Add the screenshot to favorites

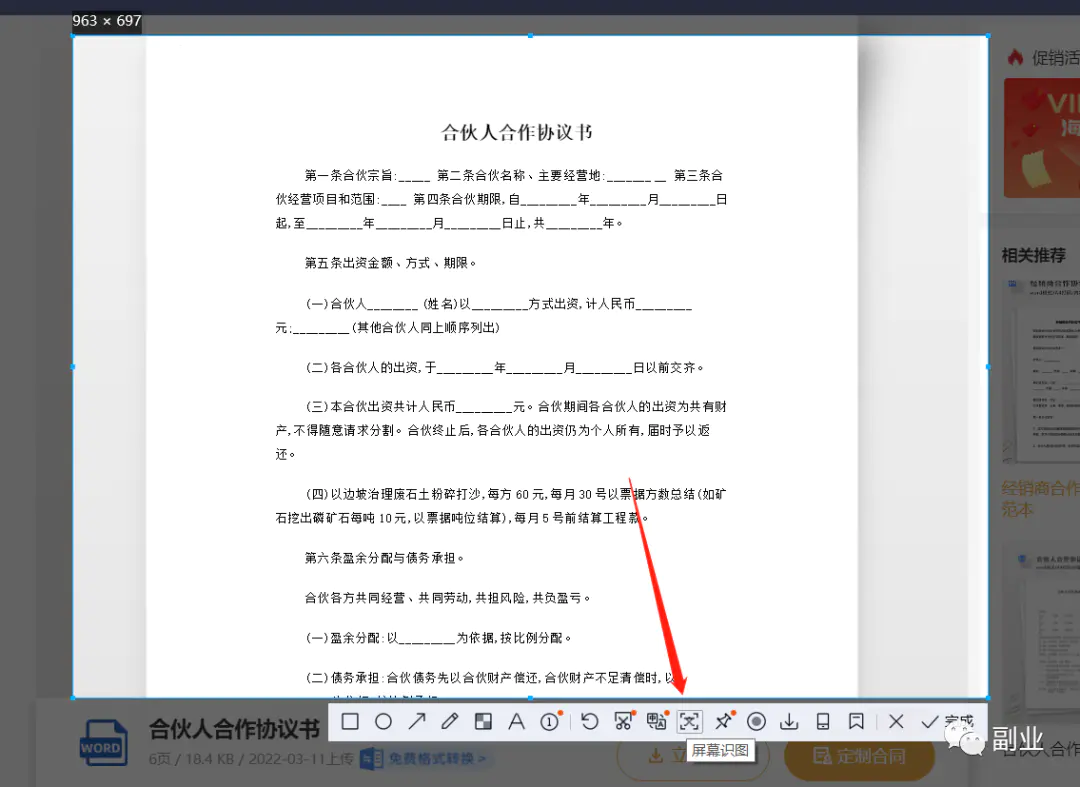tap(856, 721)
